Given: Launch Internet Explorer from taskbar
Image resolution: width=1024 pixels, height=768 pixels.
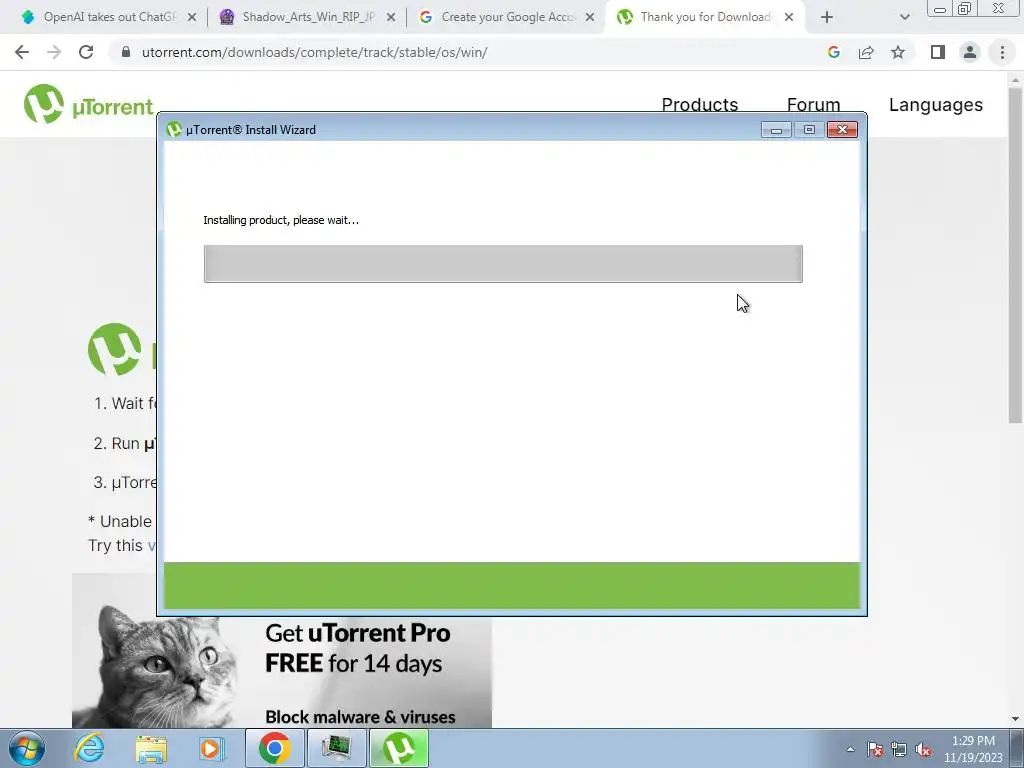Looking at the screenshot, I should (89, 748).
